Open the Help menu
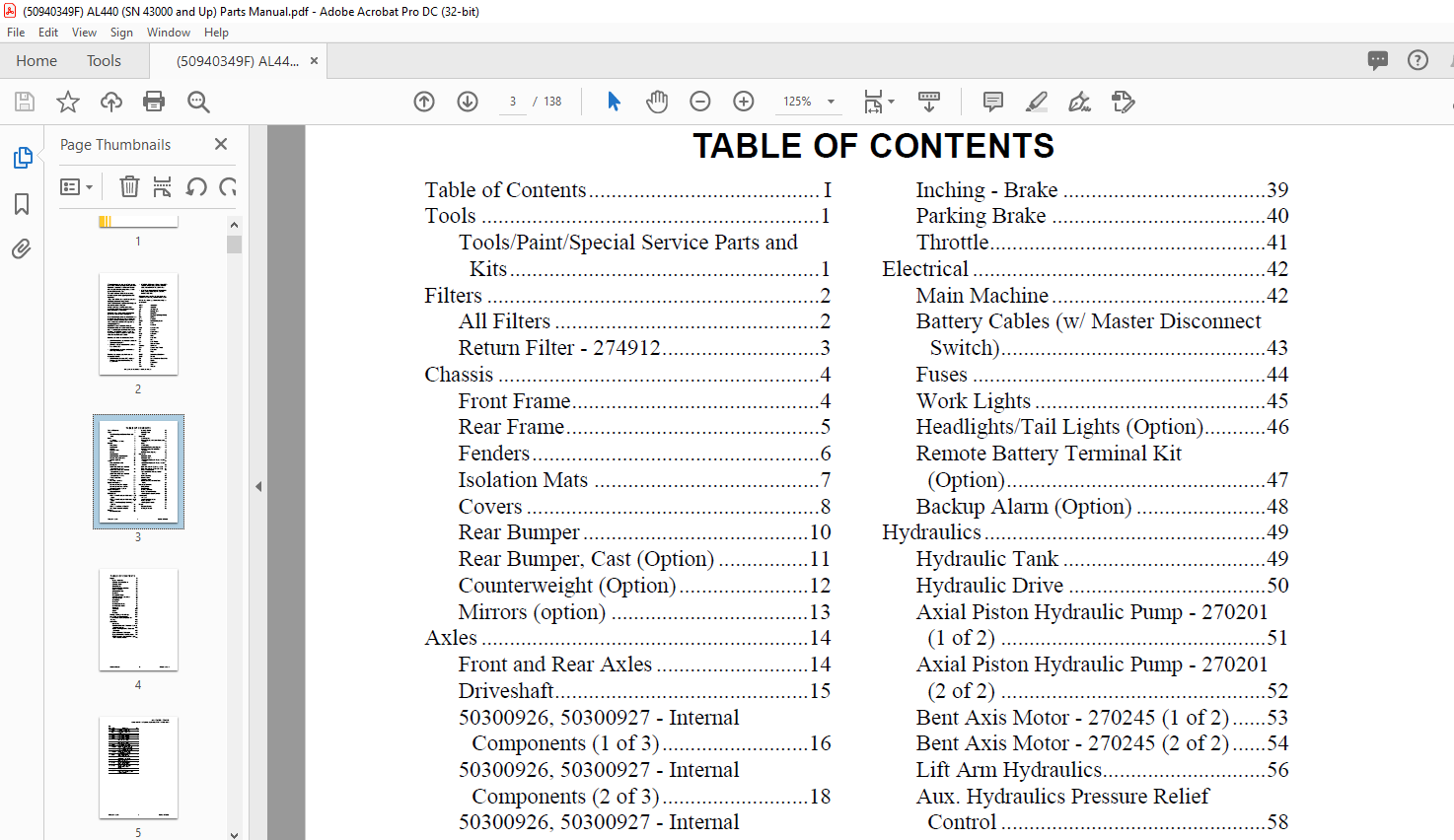This screenshot has width=1454, height=840. [216, 33]
